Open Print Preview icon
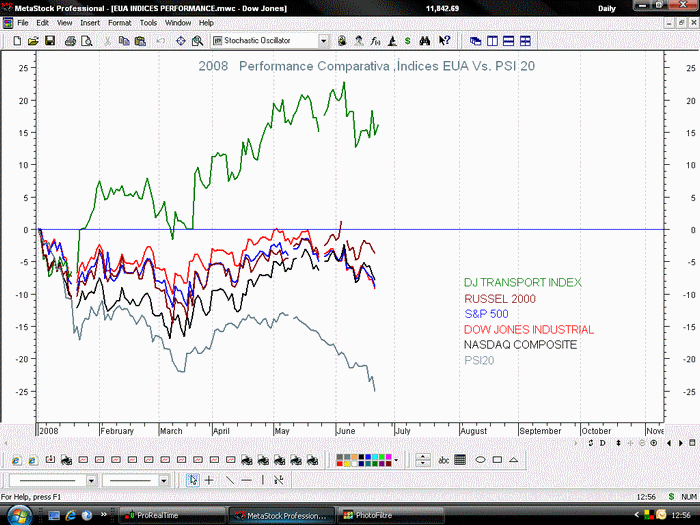 point(87,41)
